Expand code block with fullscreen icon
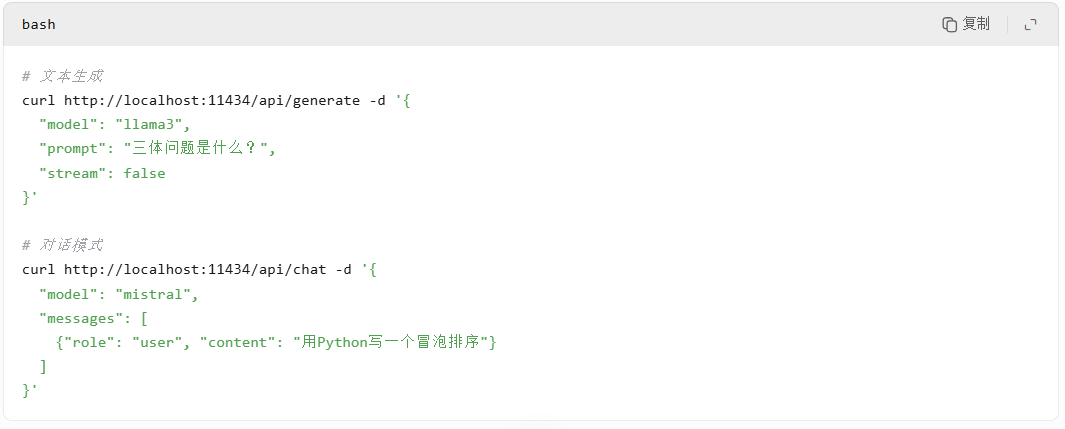The width and height of the screenshot is (1065, 429). pos(1030,24)
